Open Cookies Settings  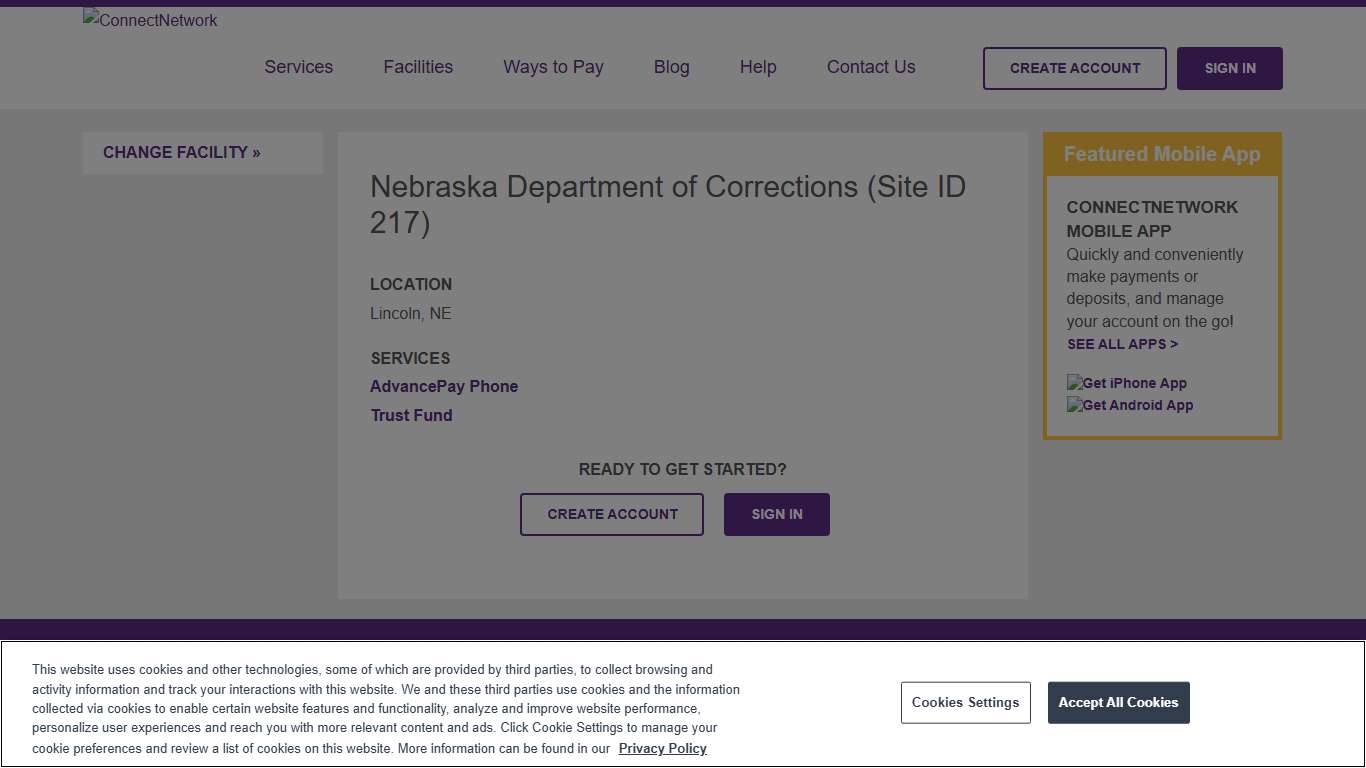965,702
